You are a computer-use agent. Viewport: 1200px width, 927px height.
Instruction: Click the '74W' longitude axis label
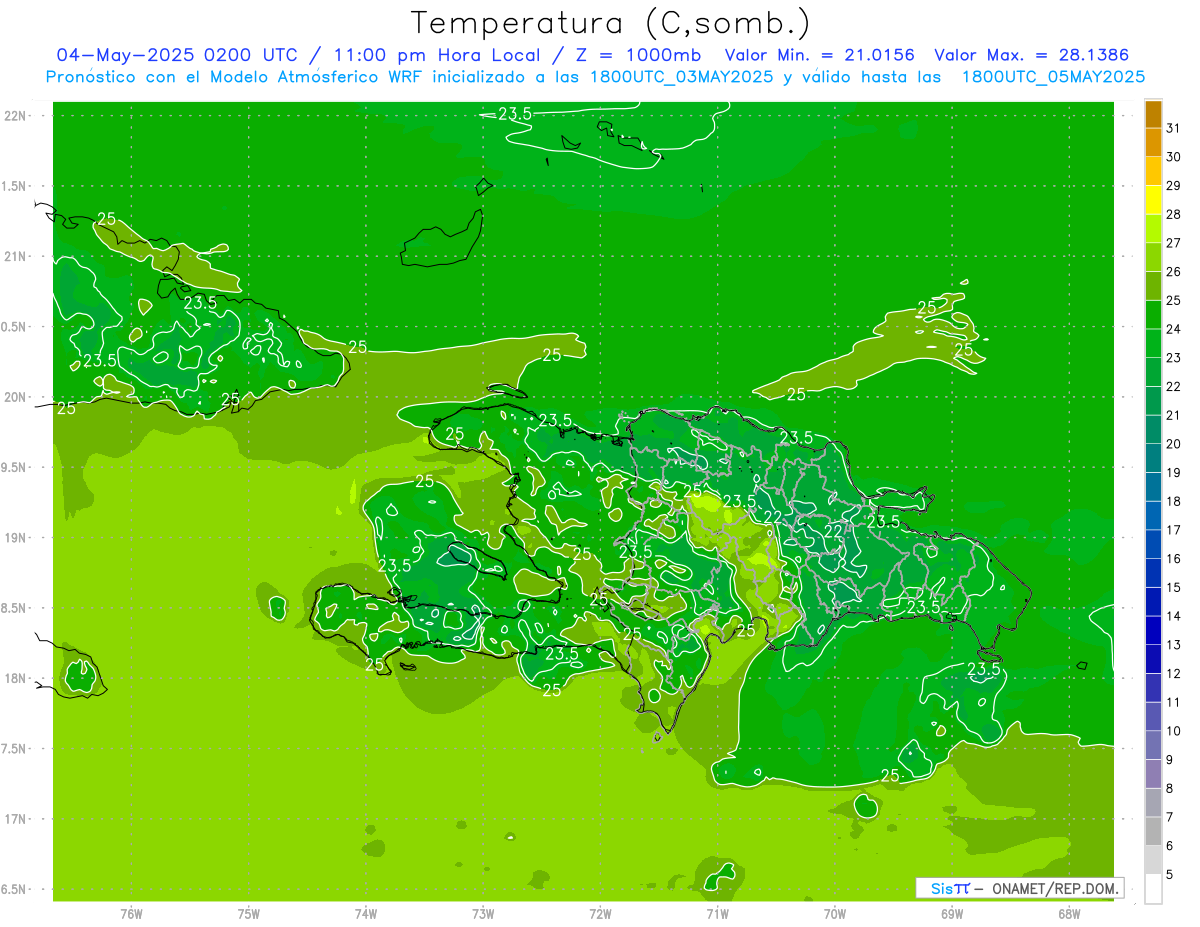click(366, 914)
